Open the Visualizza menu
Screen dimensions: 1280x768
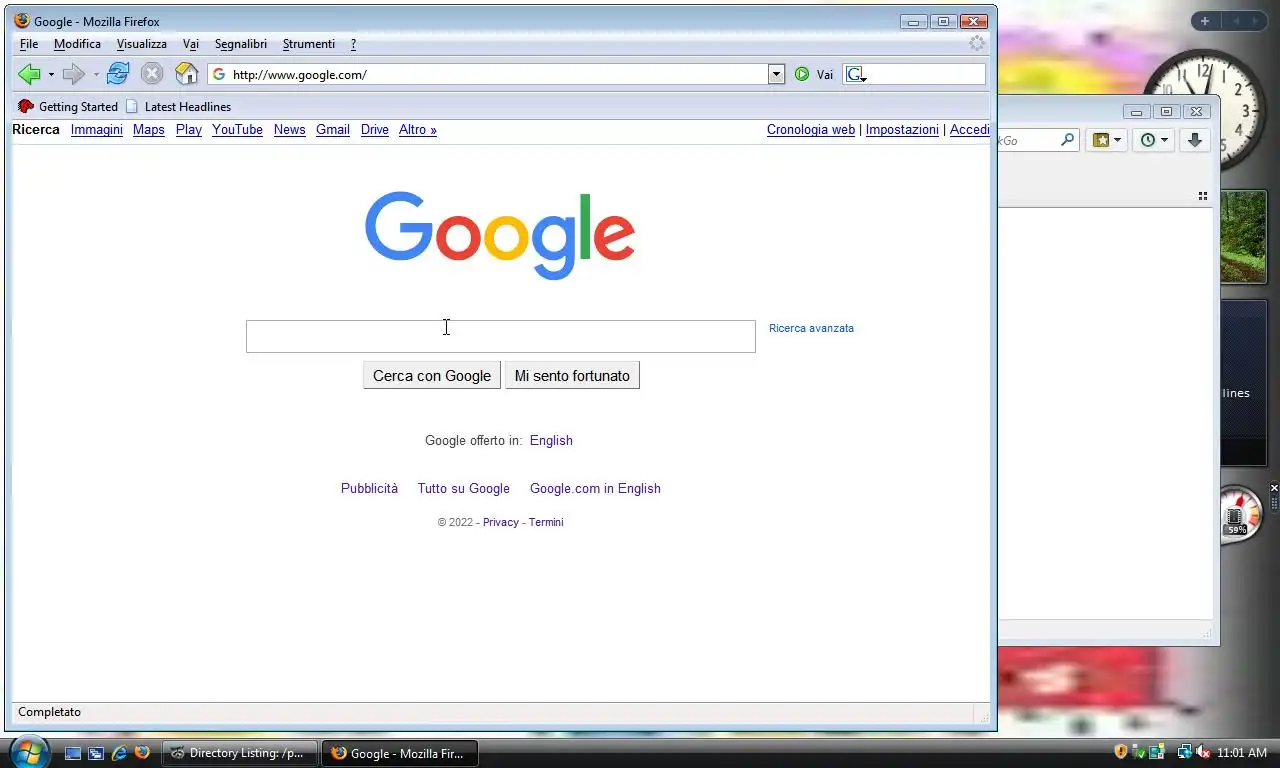point(142,44)
